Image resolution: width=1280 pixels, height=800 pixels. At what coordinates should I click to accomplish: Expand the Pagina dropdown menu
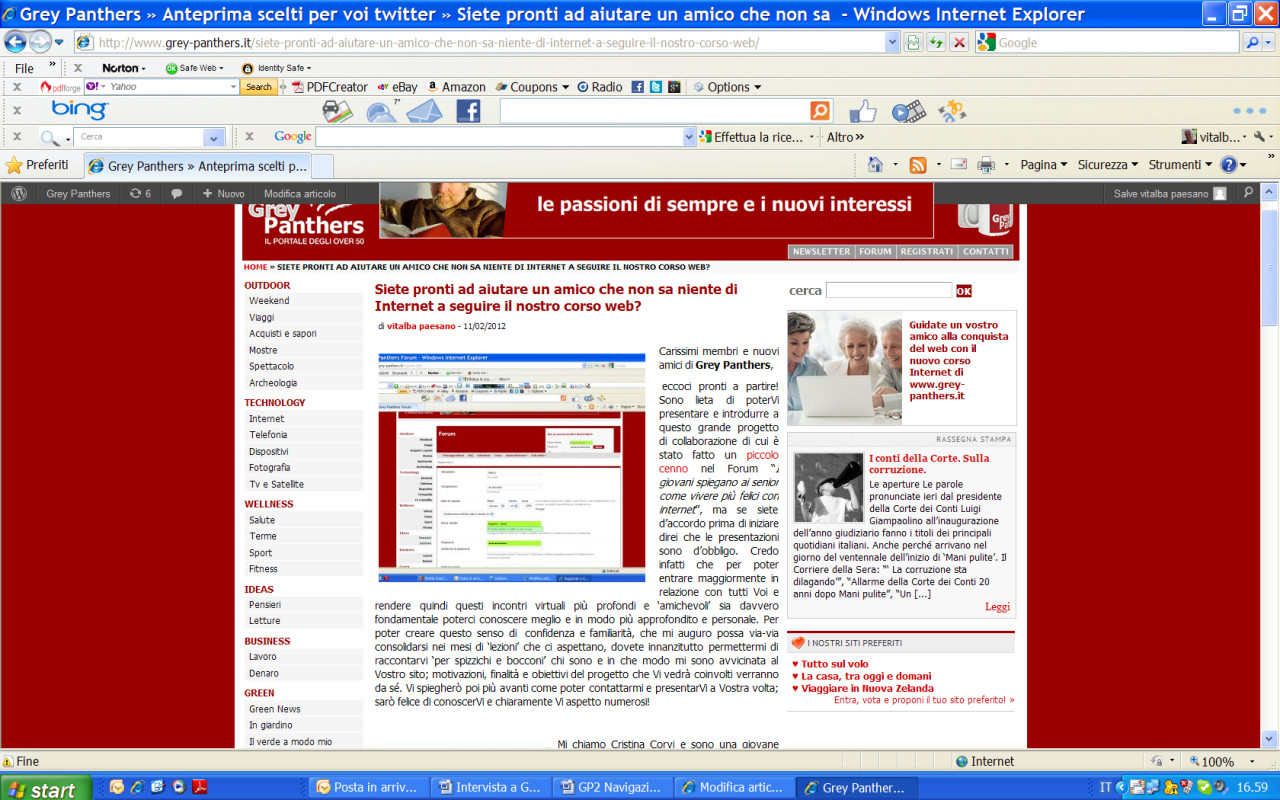coord(1043,165)
